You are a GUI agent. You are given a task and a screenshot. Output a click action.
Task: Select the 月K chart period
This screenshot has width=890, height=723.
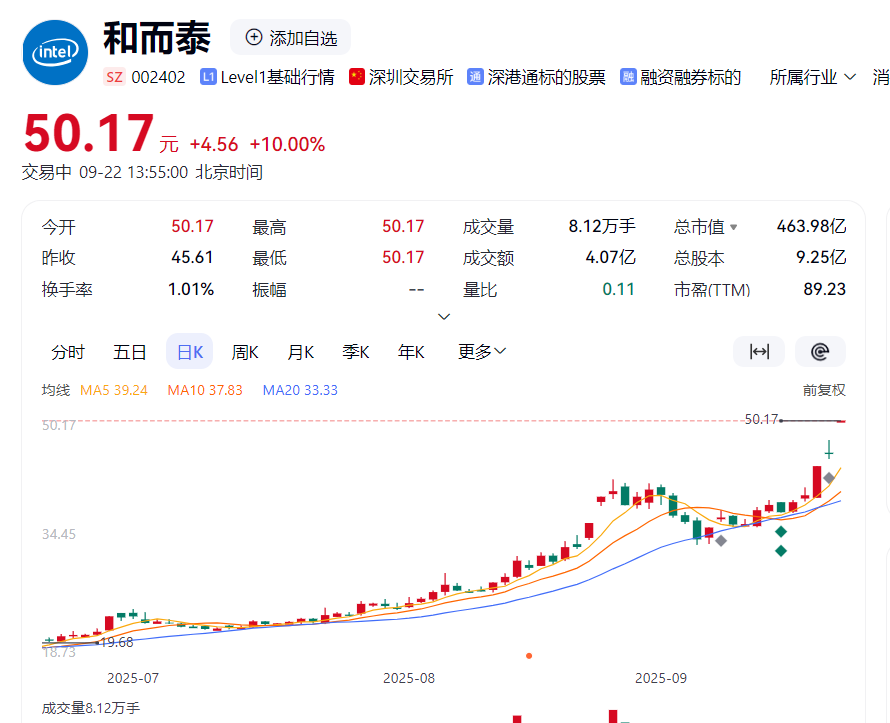point(301,352)
